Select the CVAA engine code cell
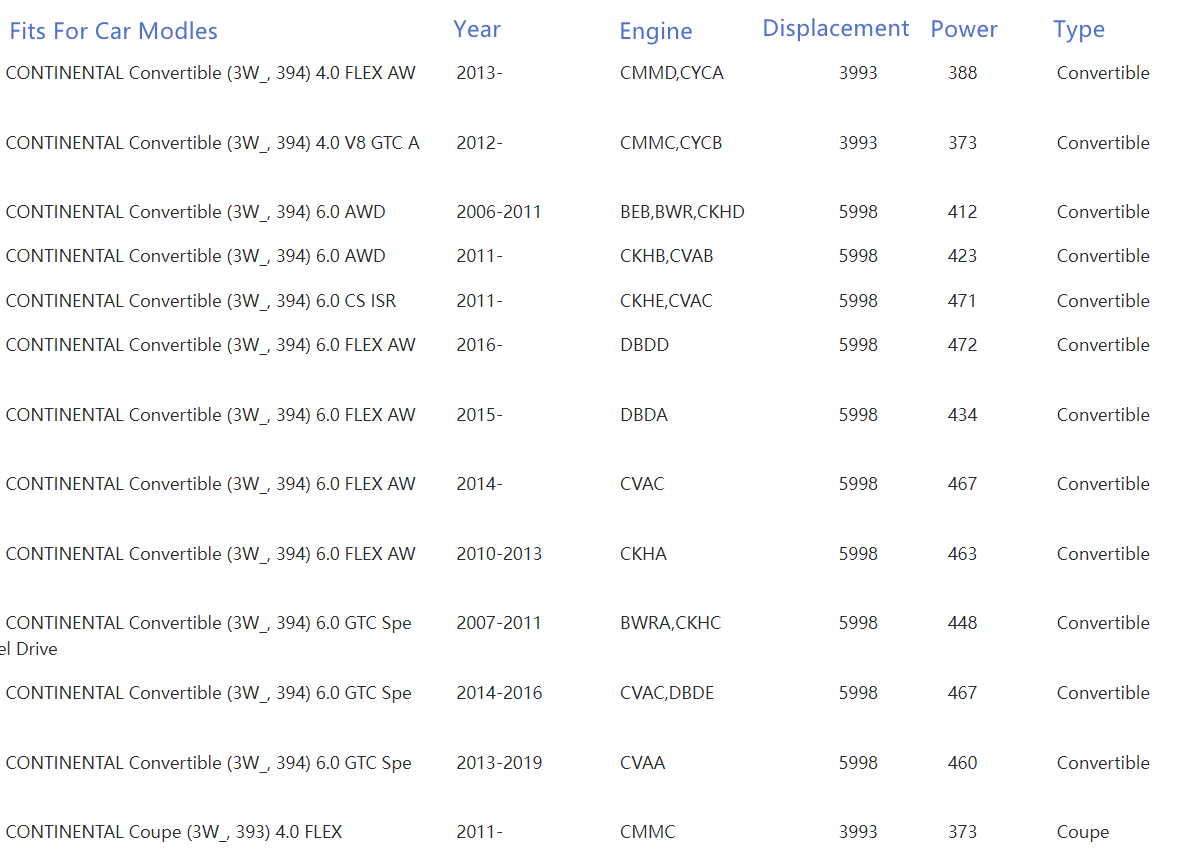The height and width of the screenshot is (853, 1182). point(642,763)
